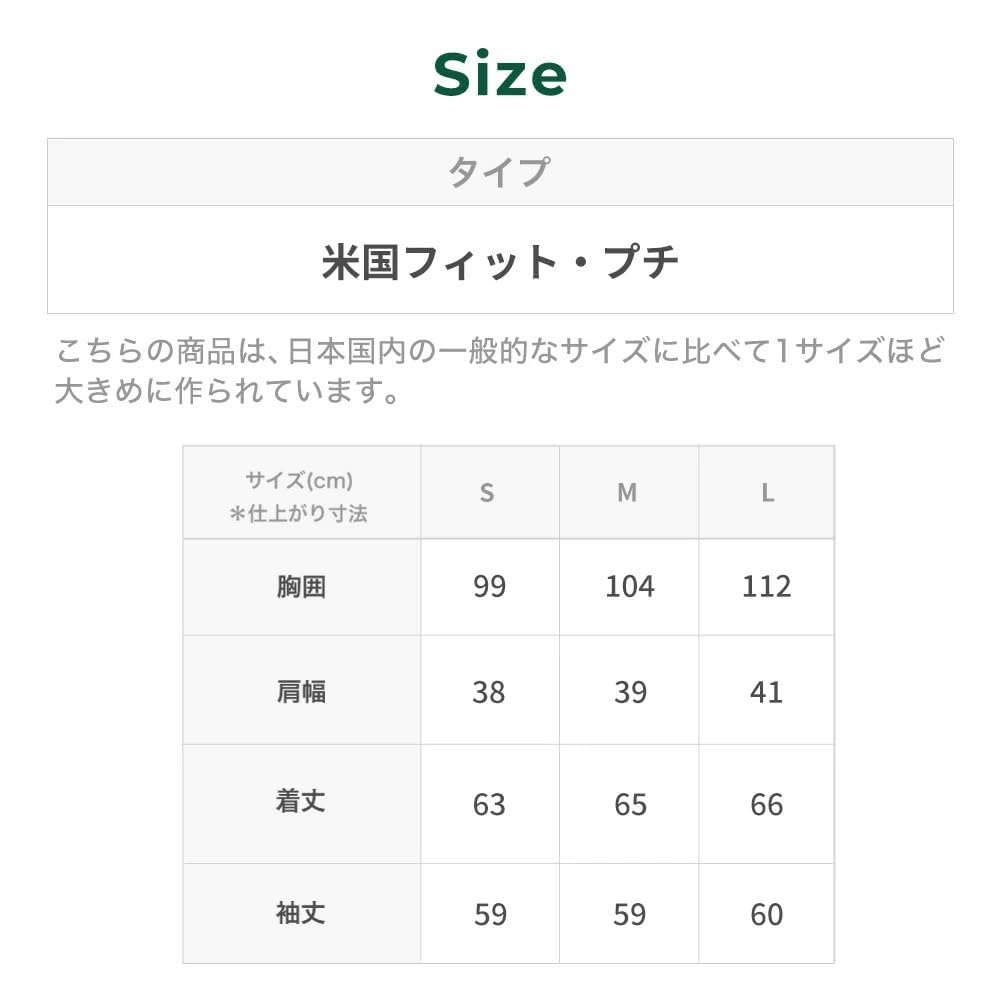Click the 袖丈 row label

301,913
